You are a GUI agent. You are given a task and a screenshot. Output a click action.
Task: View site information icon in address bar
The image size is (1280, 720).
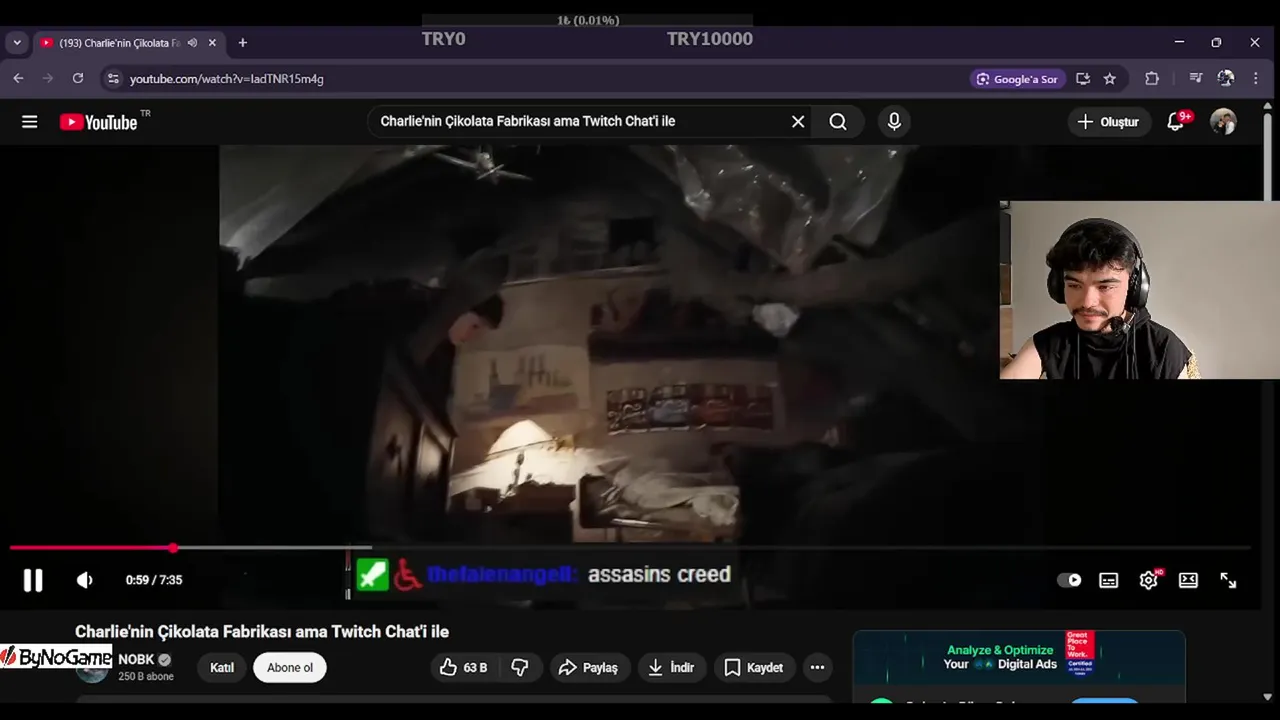[113, 78]
